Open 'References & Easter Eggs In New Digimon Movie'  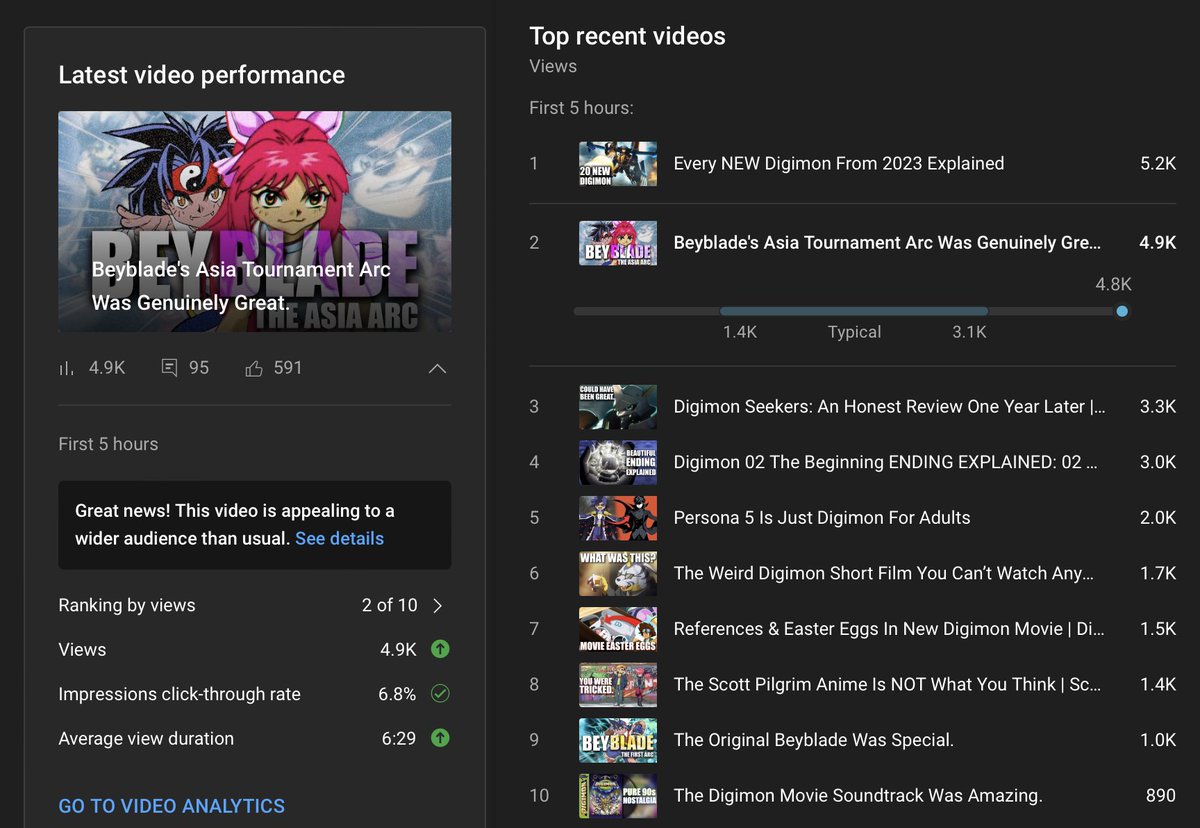point(889,629)
